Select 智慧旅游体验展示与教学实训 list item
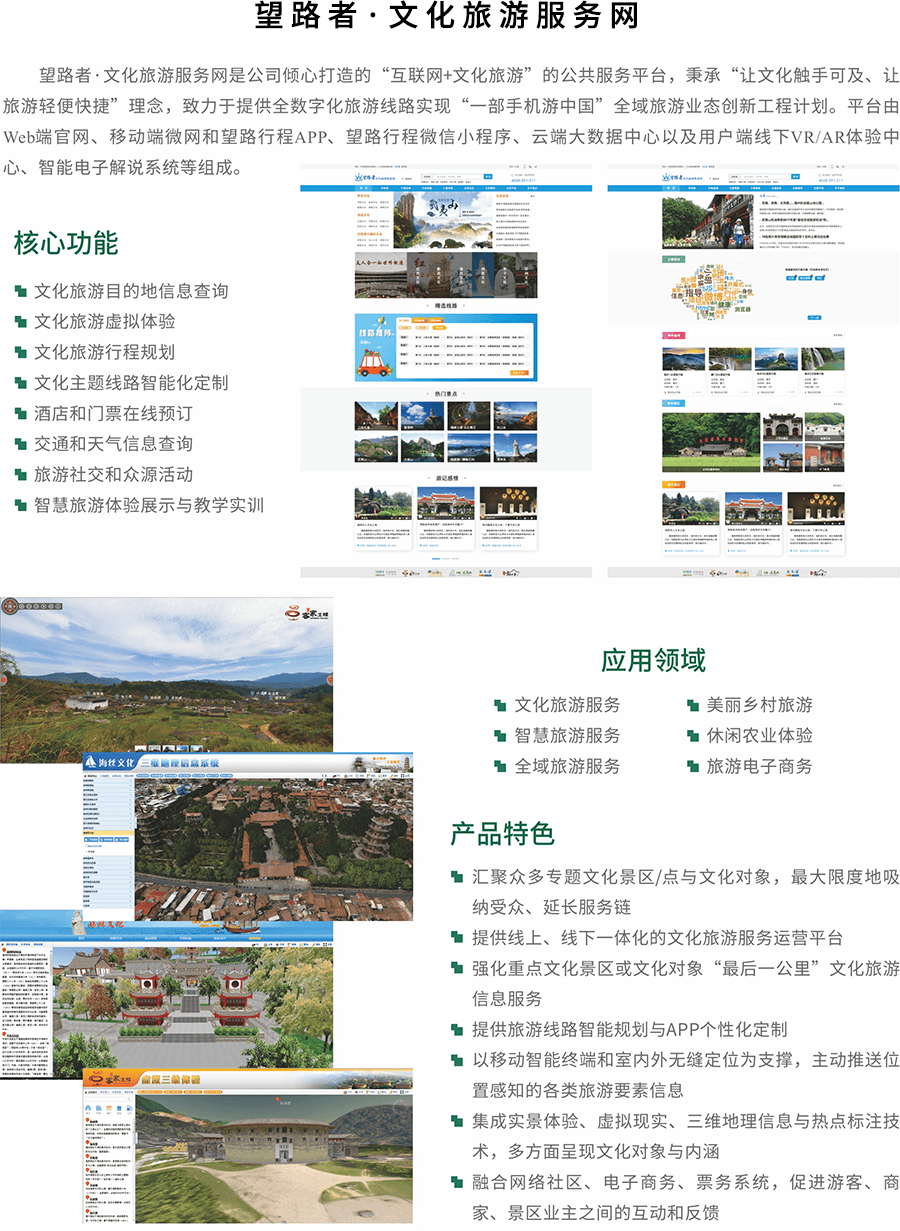 pos(149,505)
